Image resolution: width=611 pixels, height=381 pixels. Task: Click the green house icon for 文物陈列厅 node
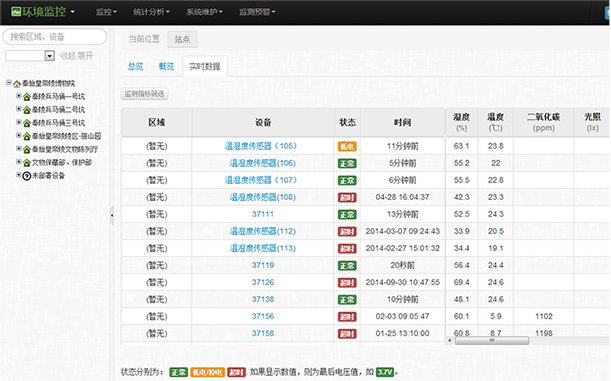tap(26, 150)
